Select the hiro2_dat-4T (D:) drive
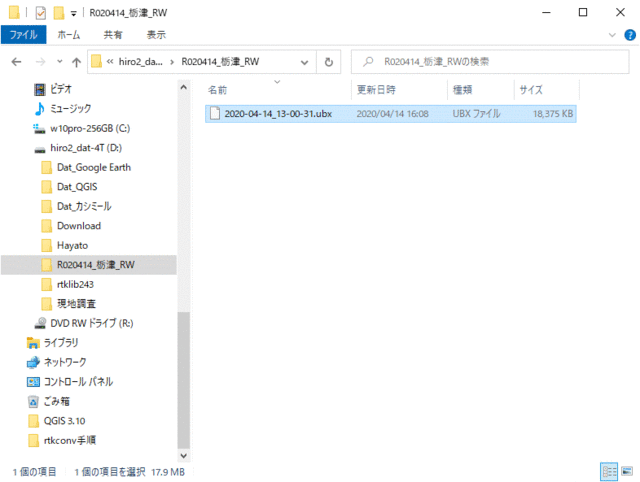Image resolution: width=640 pixels, height=482 pixels. point(86,148)
